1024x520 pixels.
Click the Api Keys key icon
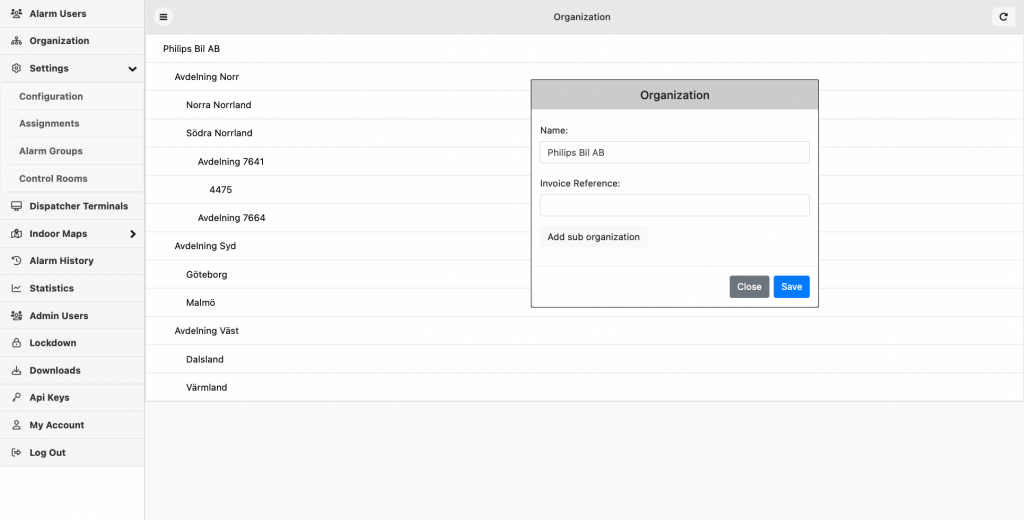16,397
